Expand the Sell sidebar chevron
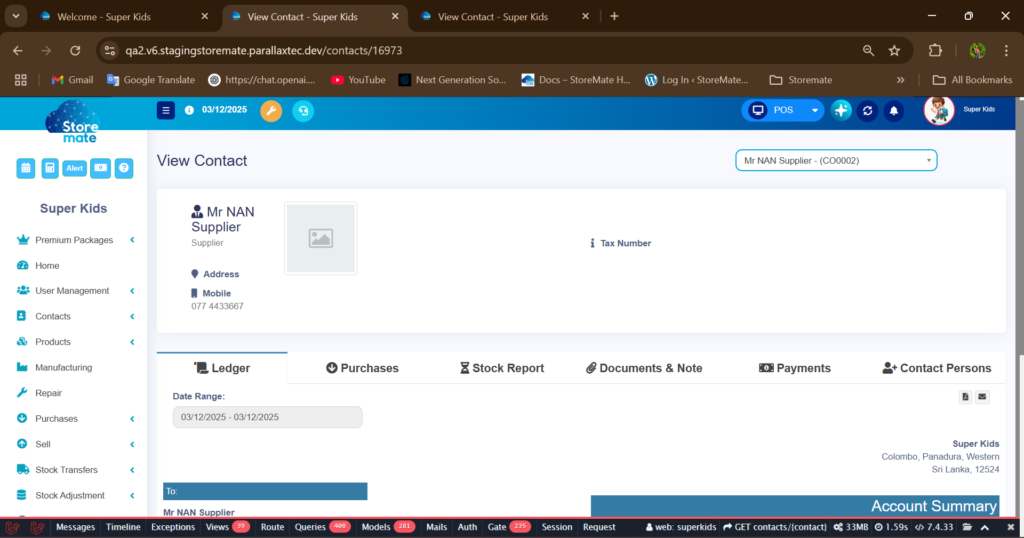This screenshot has width=1024, height=538. point(132,444)
